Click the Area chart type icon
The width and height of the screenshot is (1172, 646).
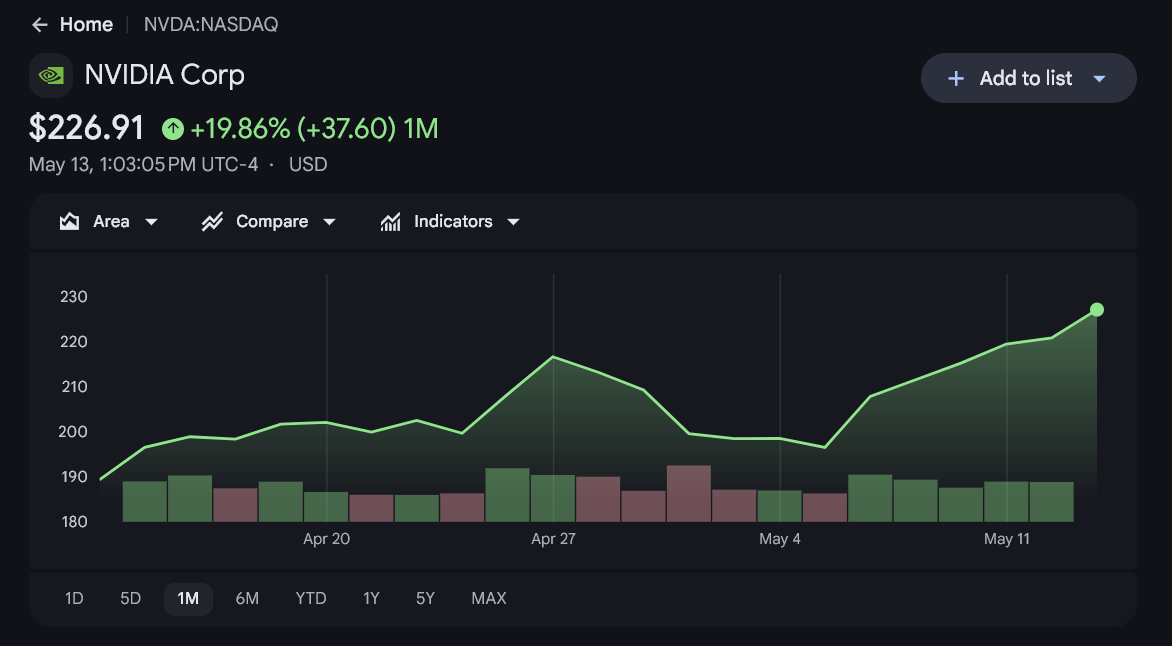[70, 221]
